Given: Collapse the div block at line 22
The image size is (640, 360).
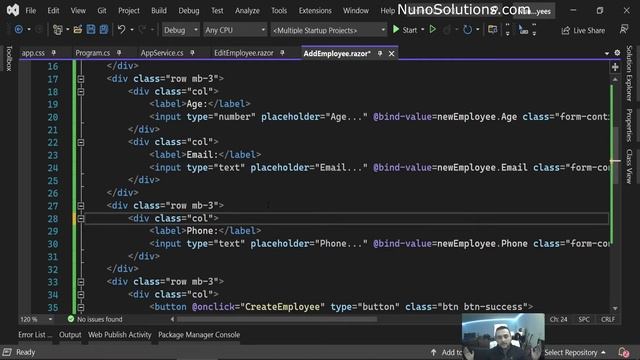Looking at the screenshot, I should click(x=81, y=142).
